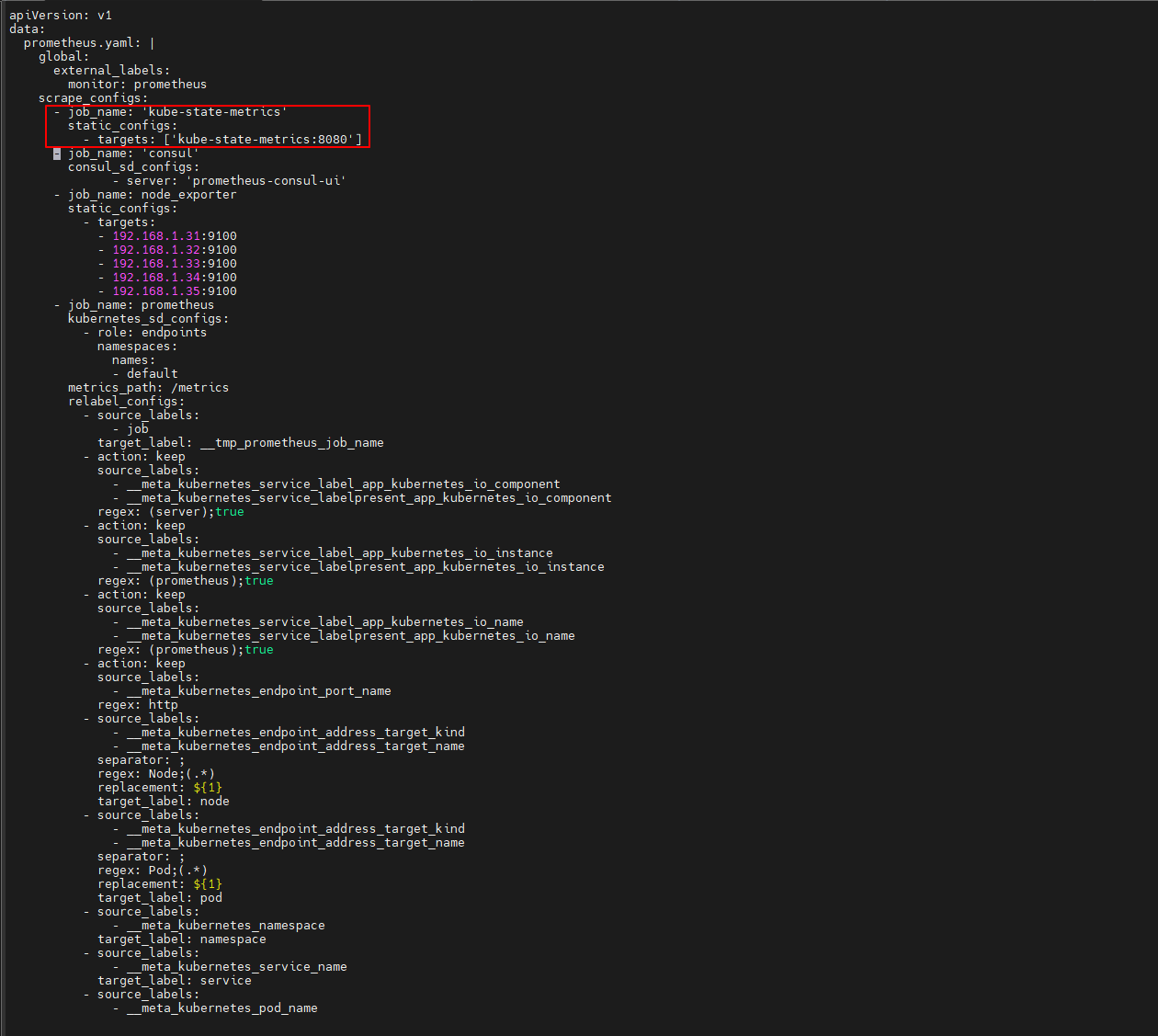Click __meta_kubernetes_service_name line
The image size is (1158, 1036).
tap(230, 967)
